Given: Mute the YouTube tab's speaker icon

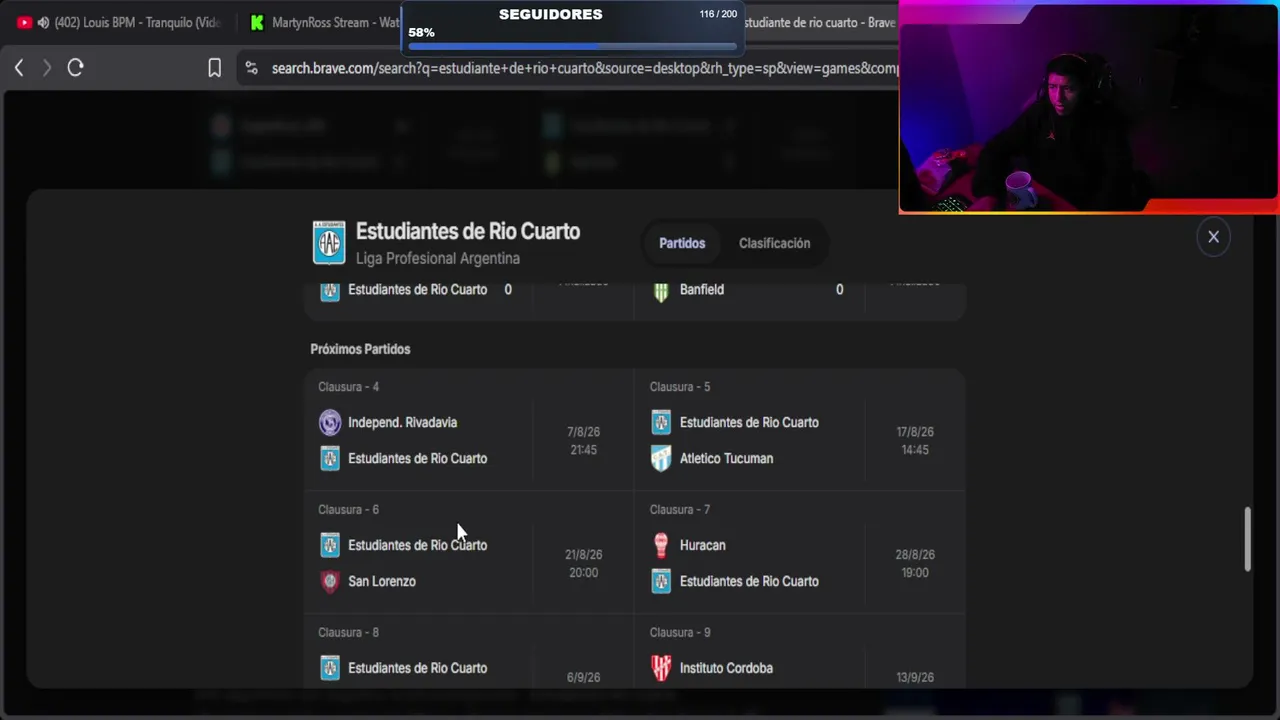Looking at the screenshot, I should [x=43, y=22].
